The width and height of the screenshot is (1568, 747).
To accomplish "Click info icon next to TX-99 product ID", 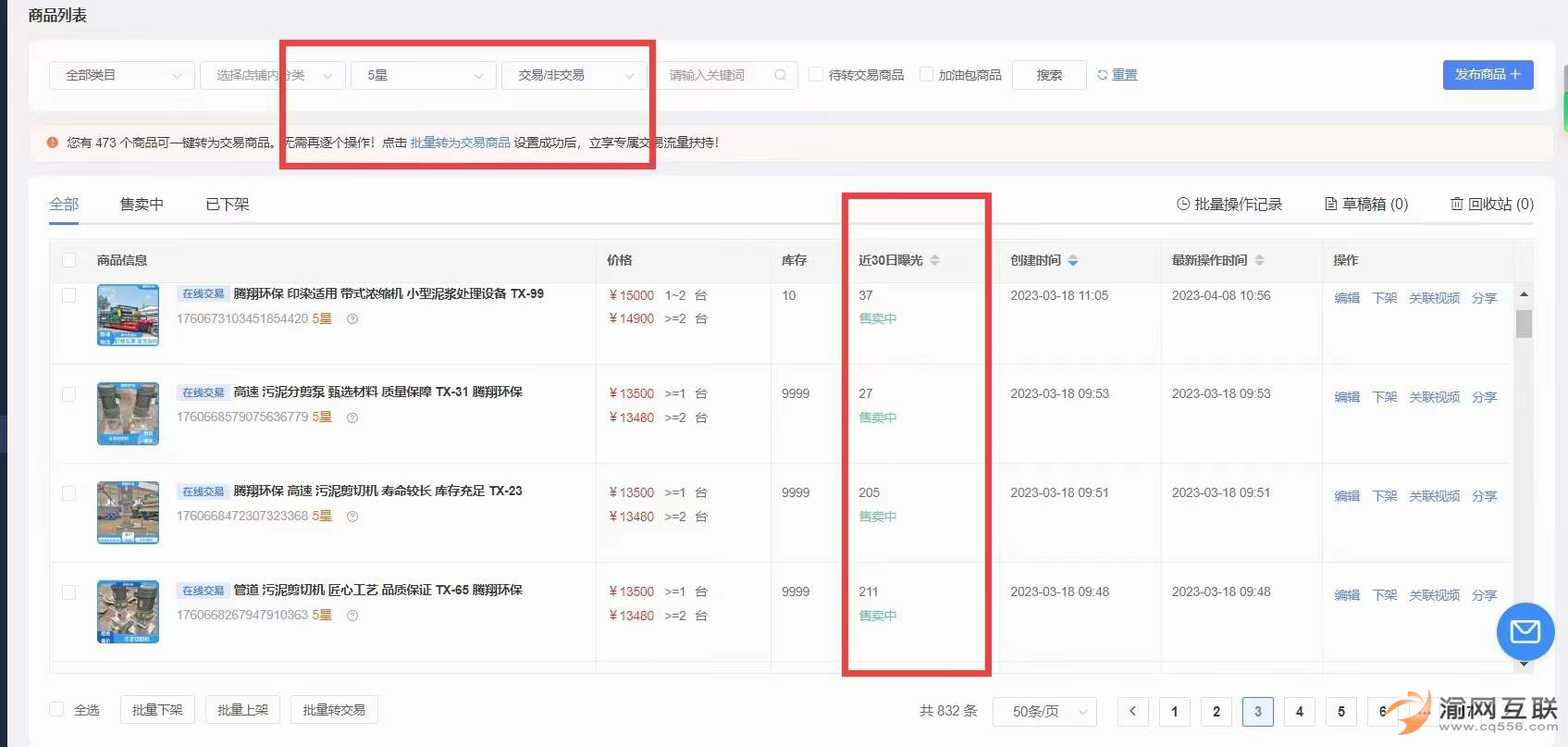I will (352, 319).
